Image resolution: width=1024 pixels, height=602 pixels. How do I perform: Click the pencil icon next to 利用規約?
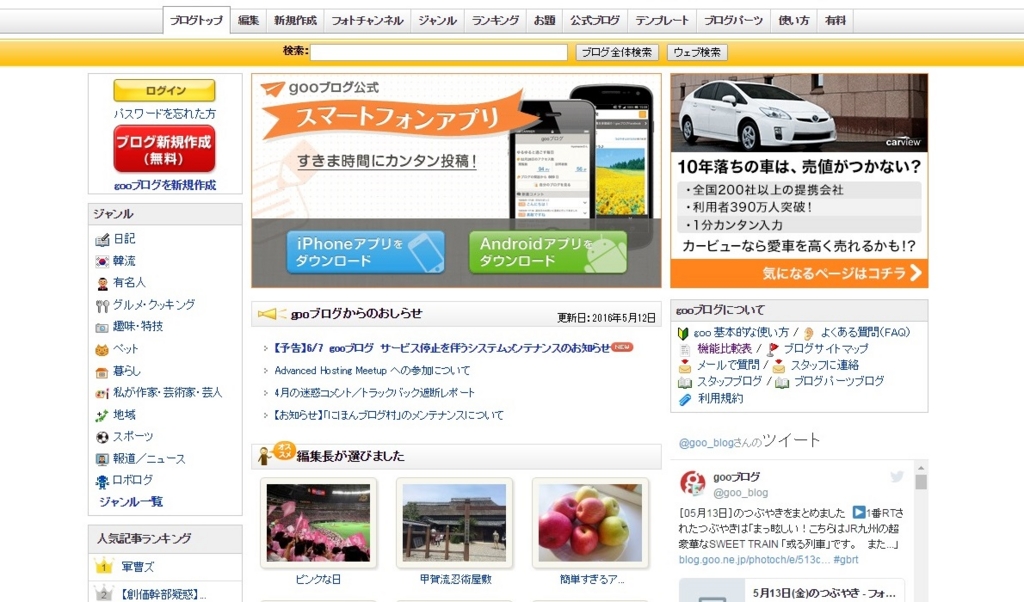(x=684, y=399)
